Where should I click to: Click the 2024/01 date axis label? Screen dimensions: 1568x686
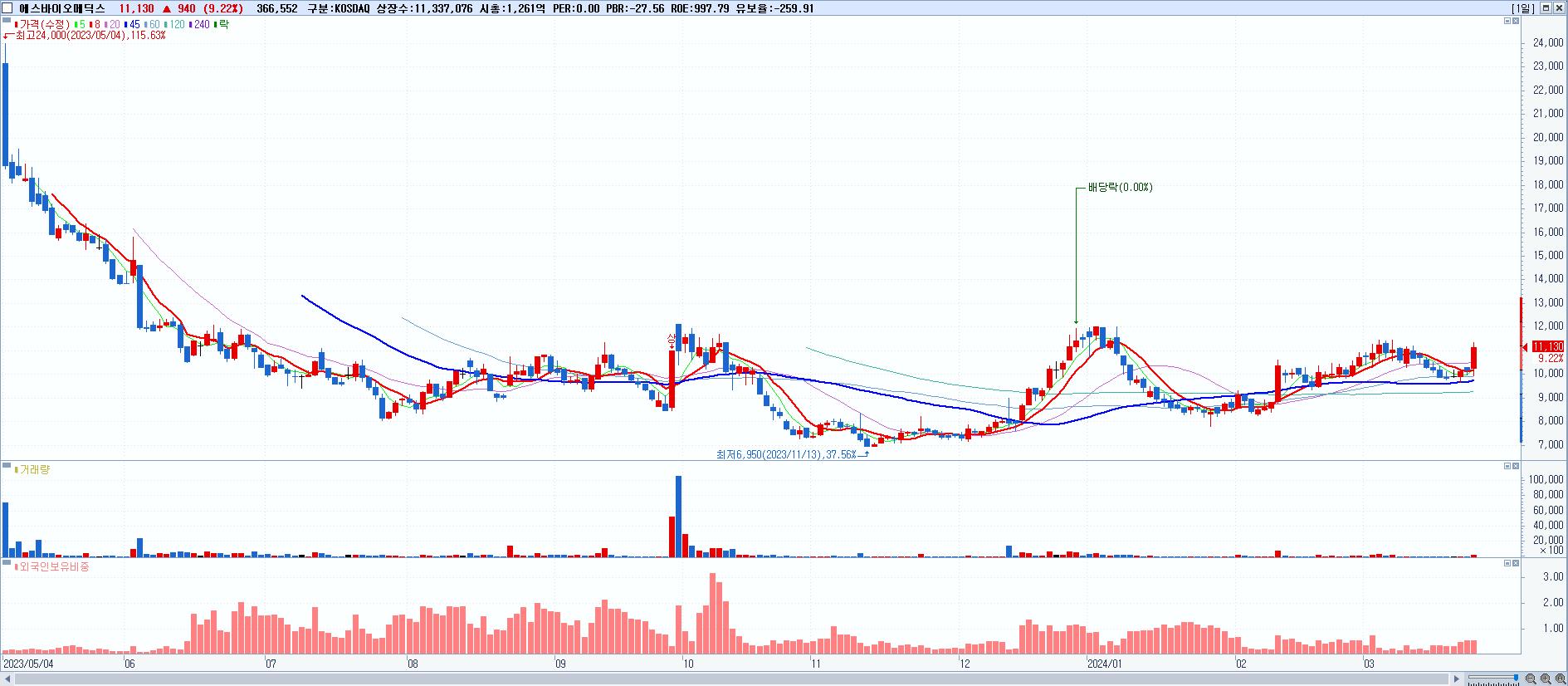pos(1105,664)
